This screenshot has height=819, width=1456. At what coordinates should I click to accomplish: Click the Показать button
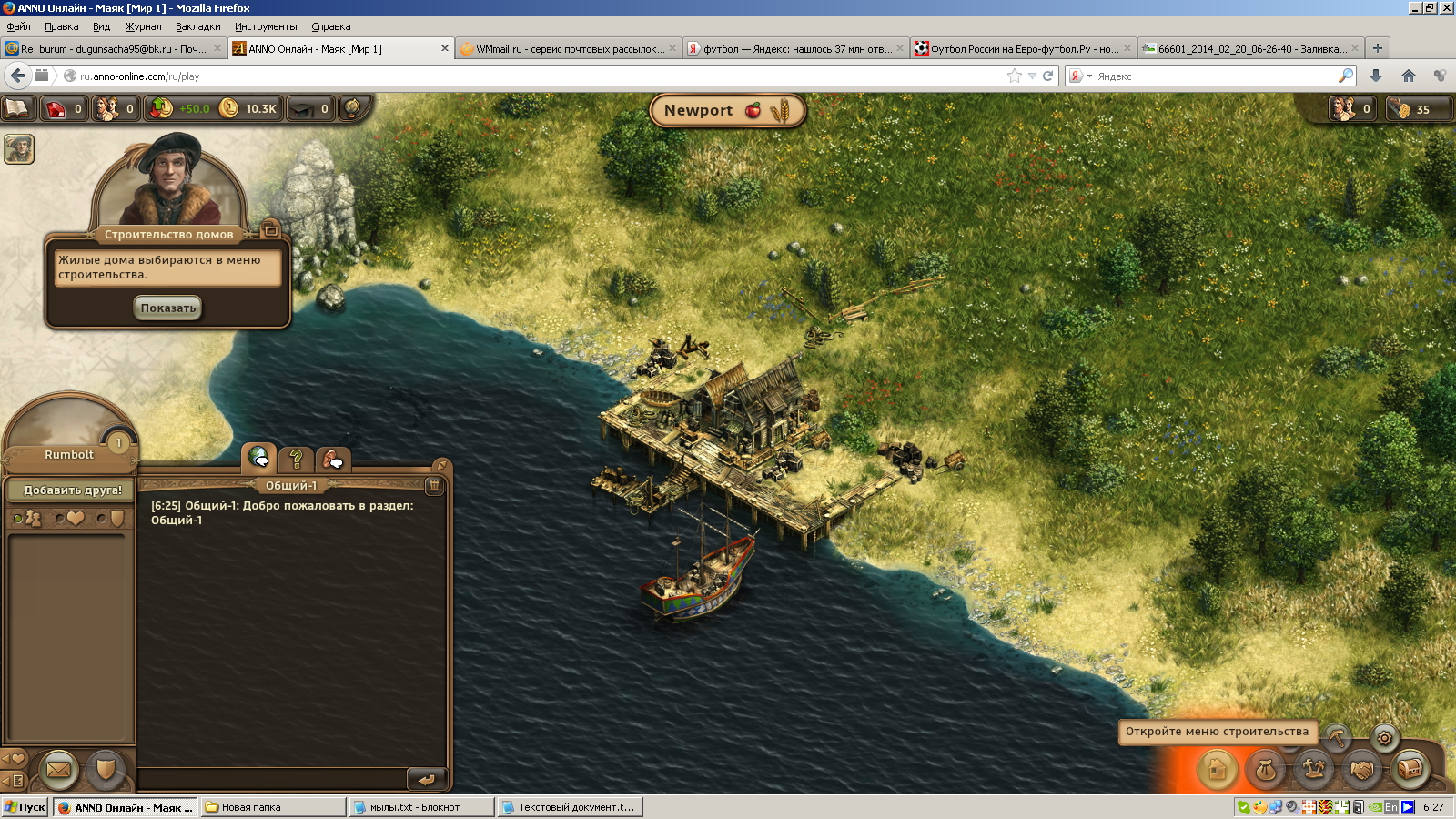click(168, 308)
